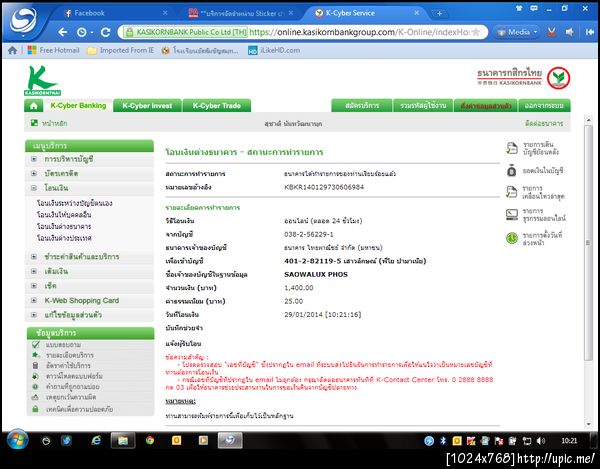This screenshot has width=600, height=469.
Task: Open the green star-icon link in the lower sidebar list
Action: coord(69,355)
